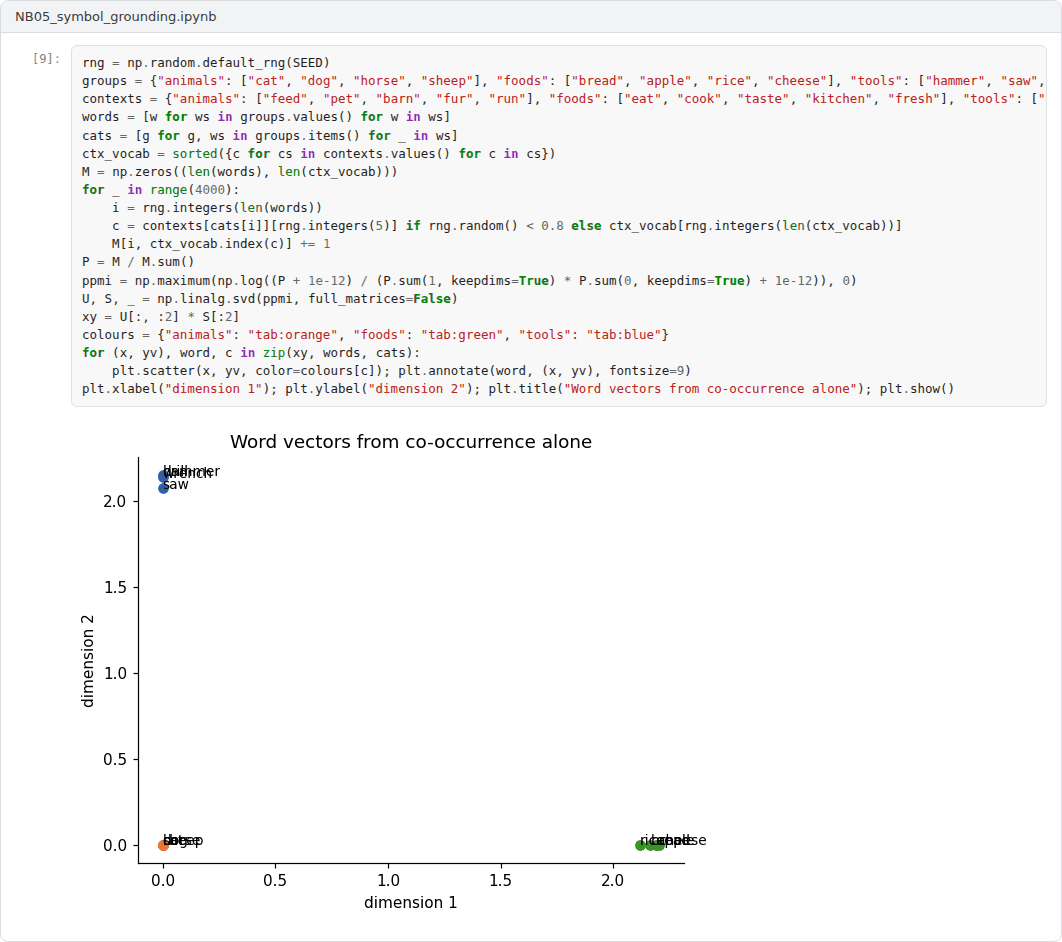1062x942 pixels.
Task: Click the M = np.zeros(...) line
Action: coord(240,172)
